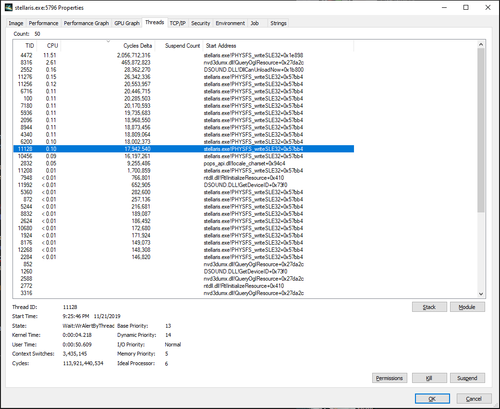Select thread row with TID 8176
This screenshot has height=409, width=500.
tap(184, 243)
